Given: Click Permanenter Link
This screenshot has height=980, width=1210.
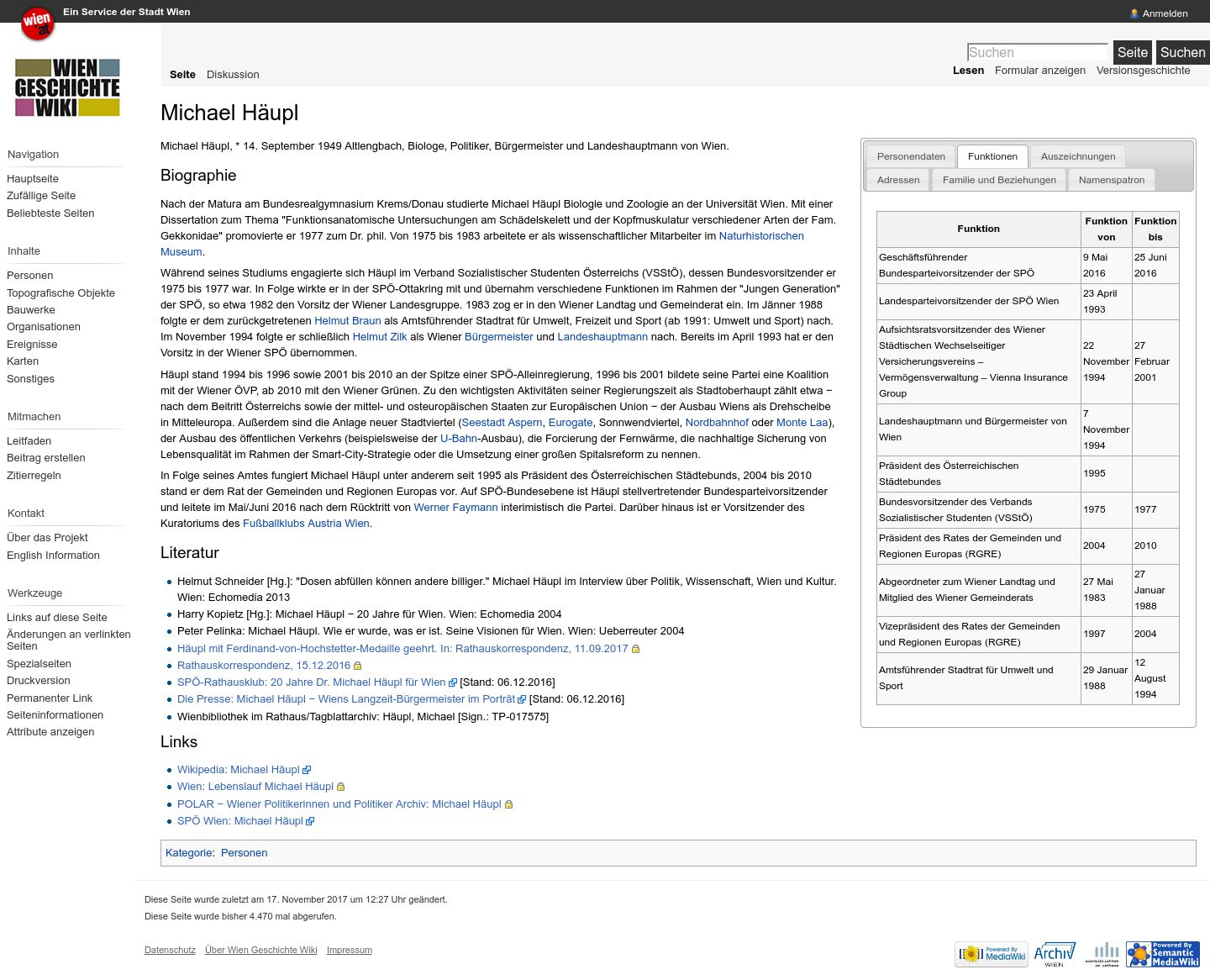Looking at the screenshot, I should coord(50,698).
